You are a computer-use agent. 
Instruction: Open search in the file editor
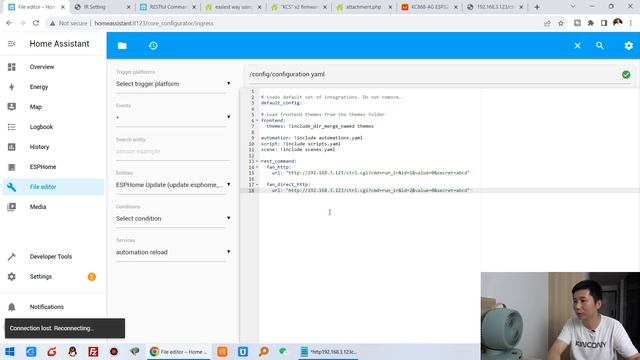(x=600, y=46)
